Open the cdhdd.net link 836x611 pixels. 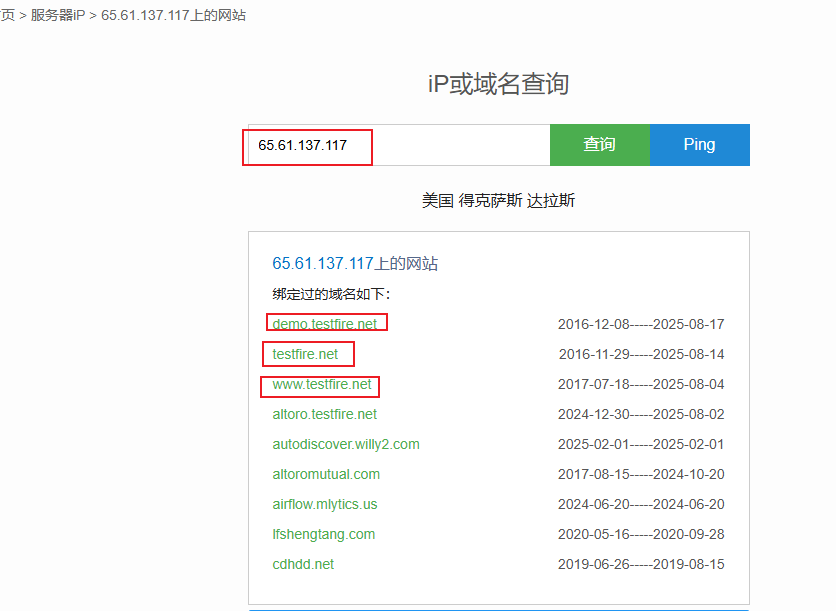(303, 564)
